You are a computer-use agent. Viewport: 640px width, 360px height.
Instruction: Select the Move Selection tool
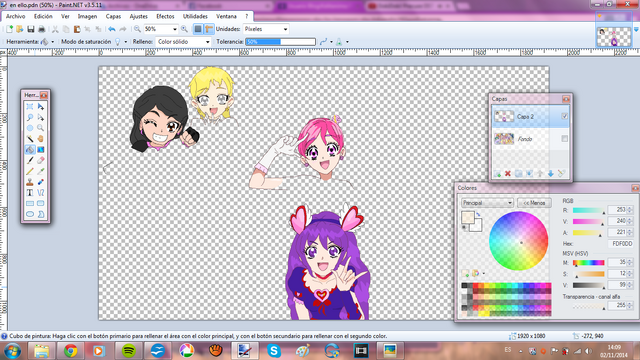pos(41,117)
